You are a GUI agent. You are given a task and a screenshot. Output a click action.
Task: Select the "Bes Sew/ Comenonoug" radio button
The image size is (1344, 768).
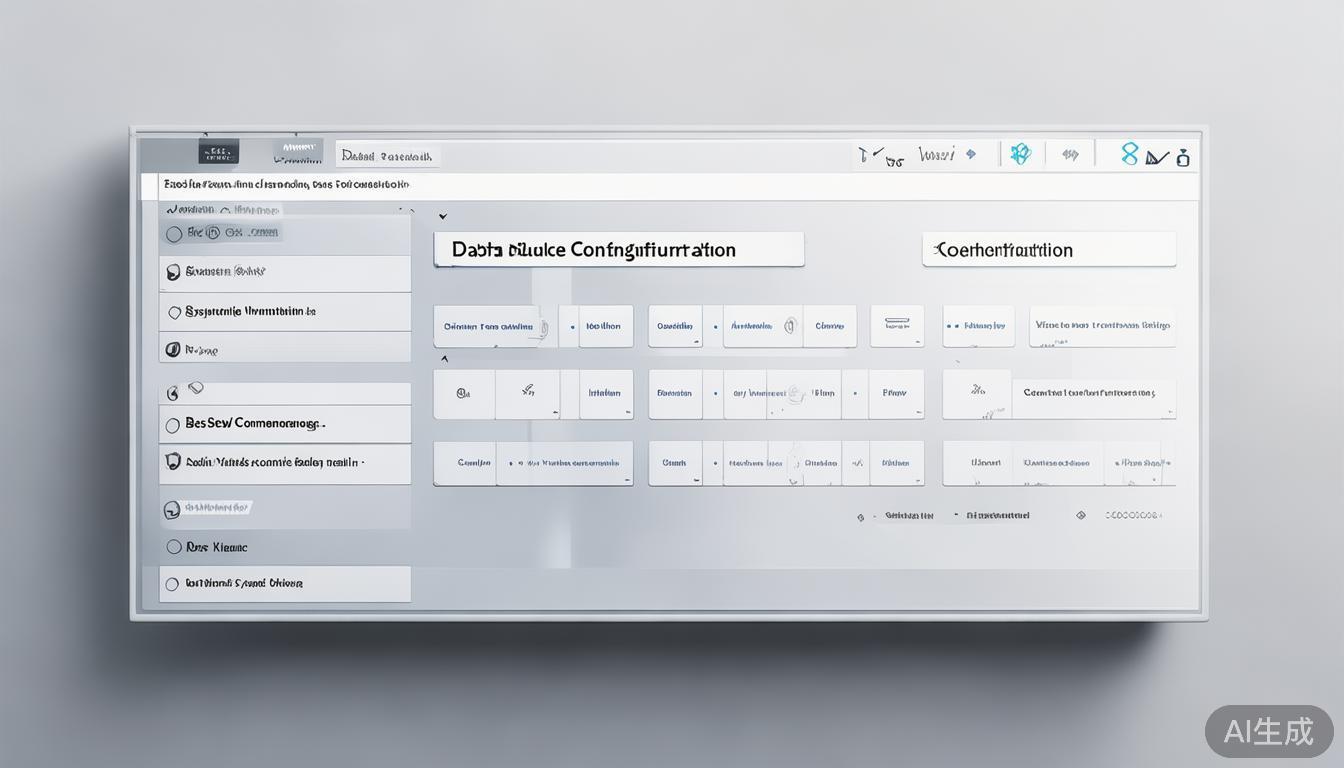[x=173, y=425]
